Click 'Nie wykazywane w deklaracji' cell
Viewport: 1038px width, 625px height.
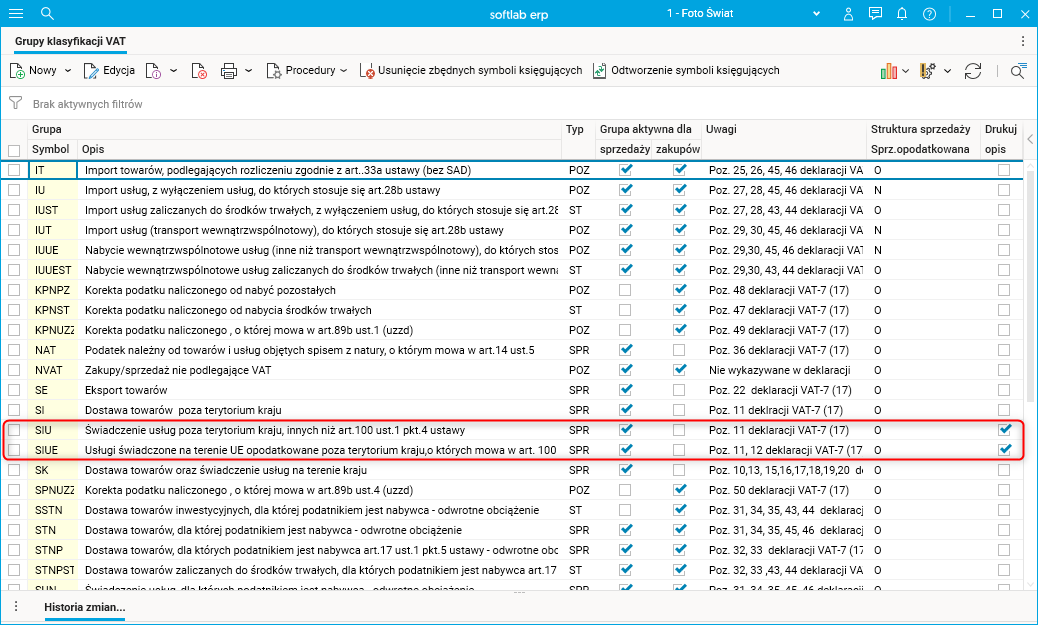(x=780, y=370)
